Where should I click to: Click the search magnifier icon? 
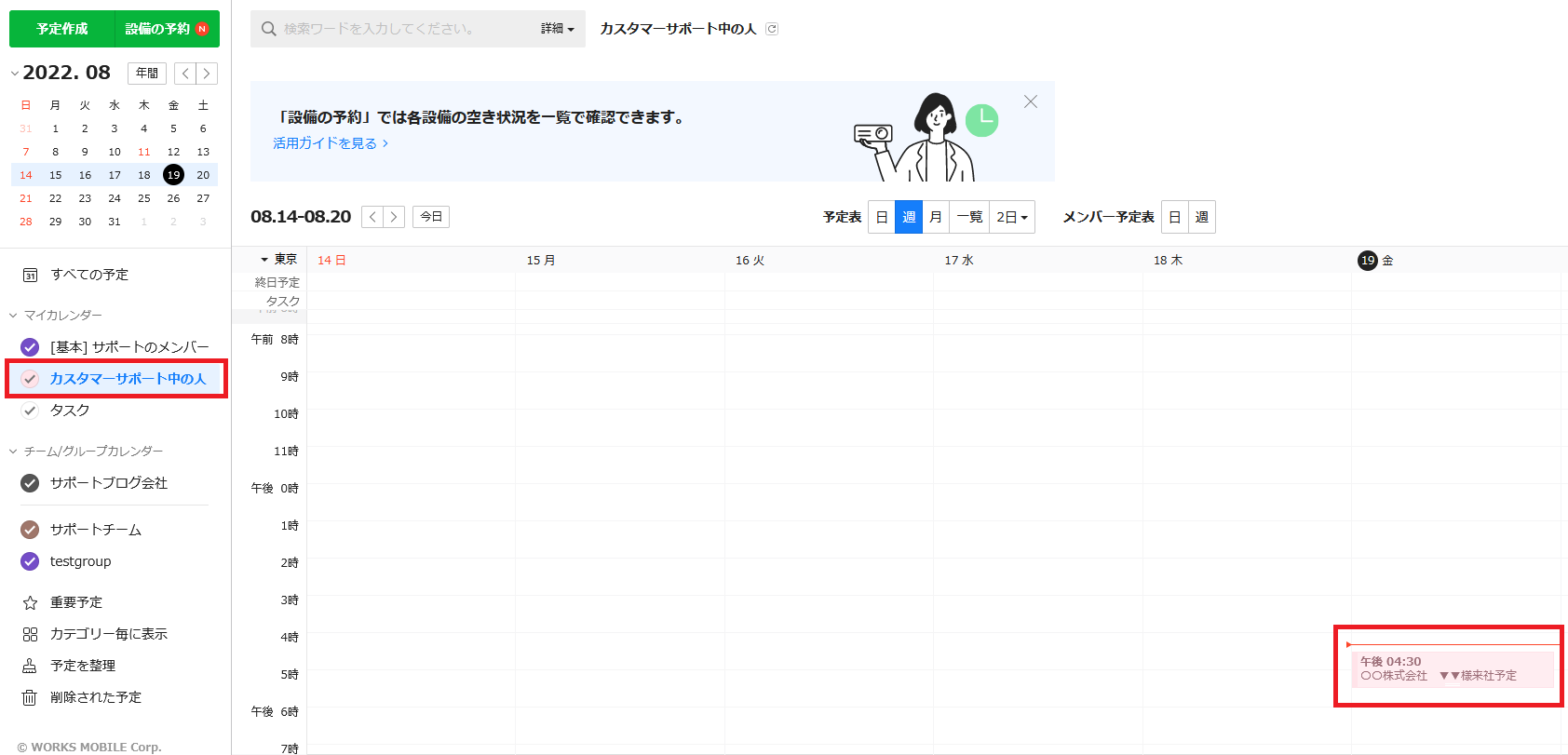point(269,29)
